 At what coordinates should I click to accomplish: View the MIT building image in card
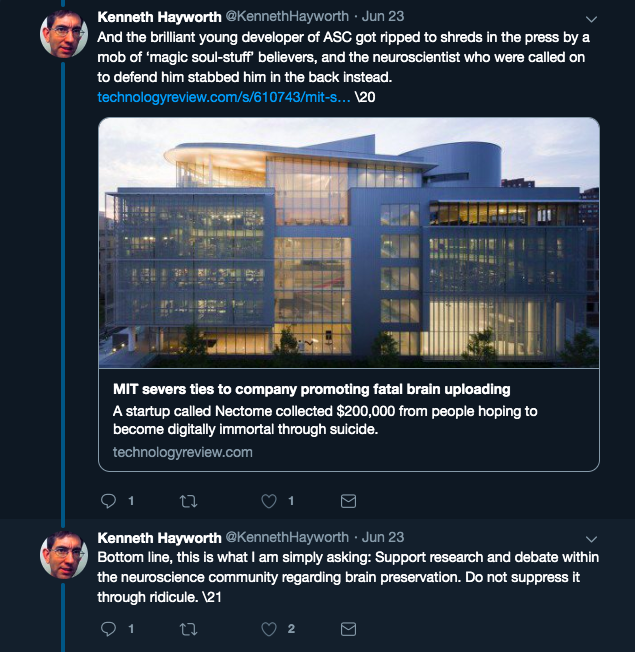click(349, 243)
